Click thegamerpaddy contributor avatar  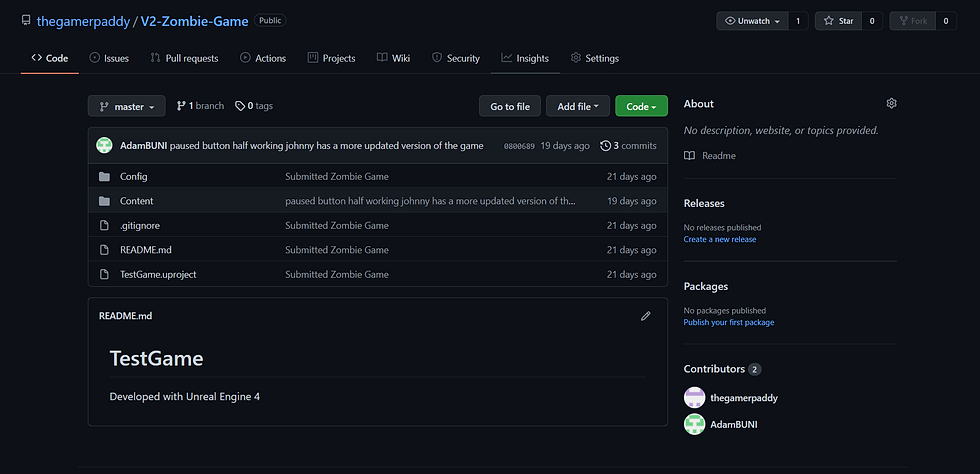coord(694,397)
